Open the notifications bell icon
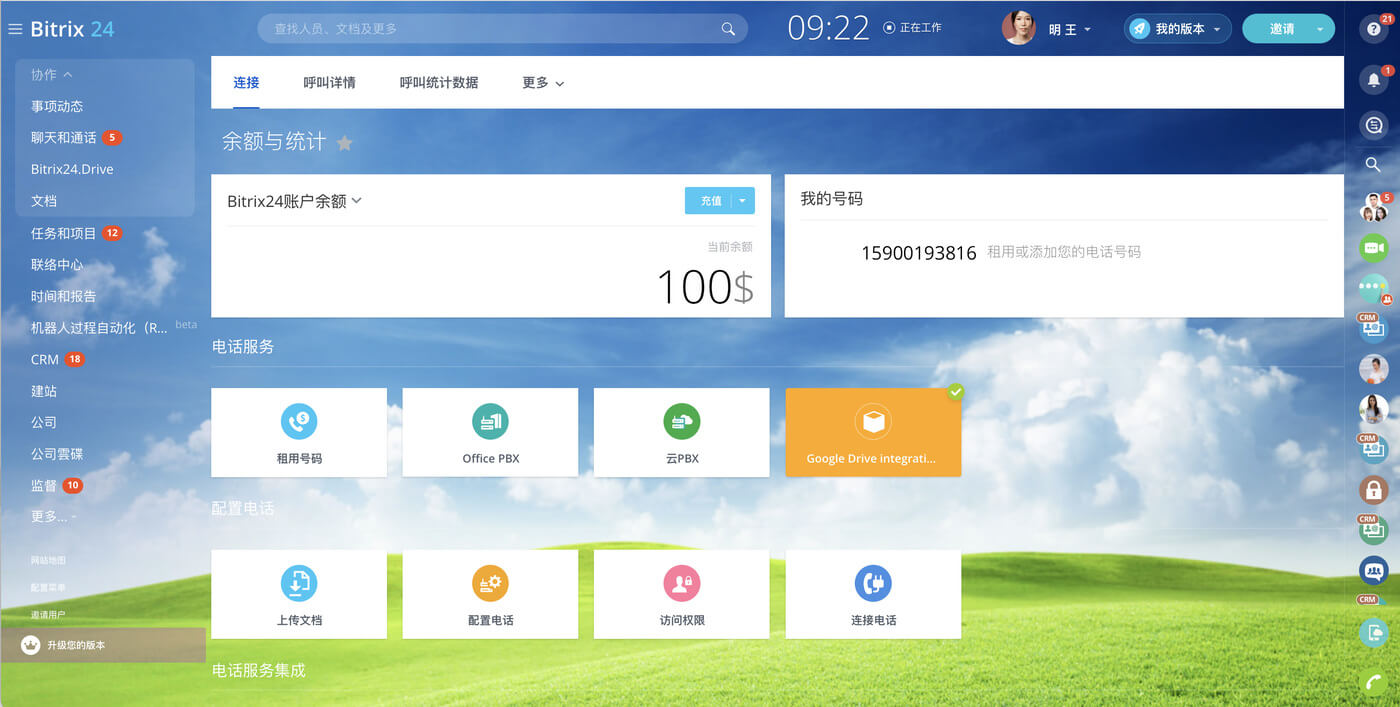The image size is (1400, 707). (x=1374, y=80)
